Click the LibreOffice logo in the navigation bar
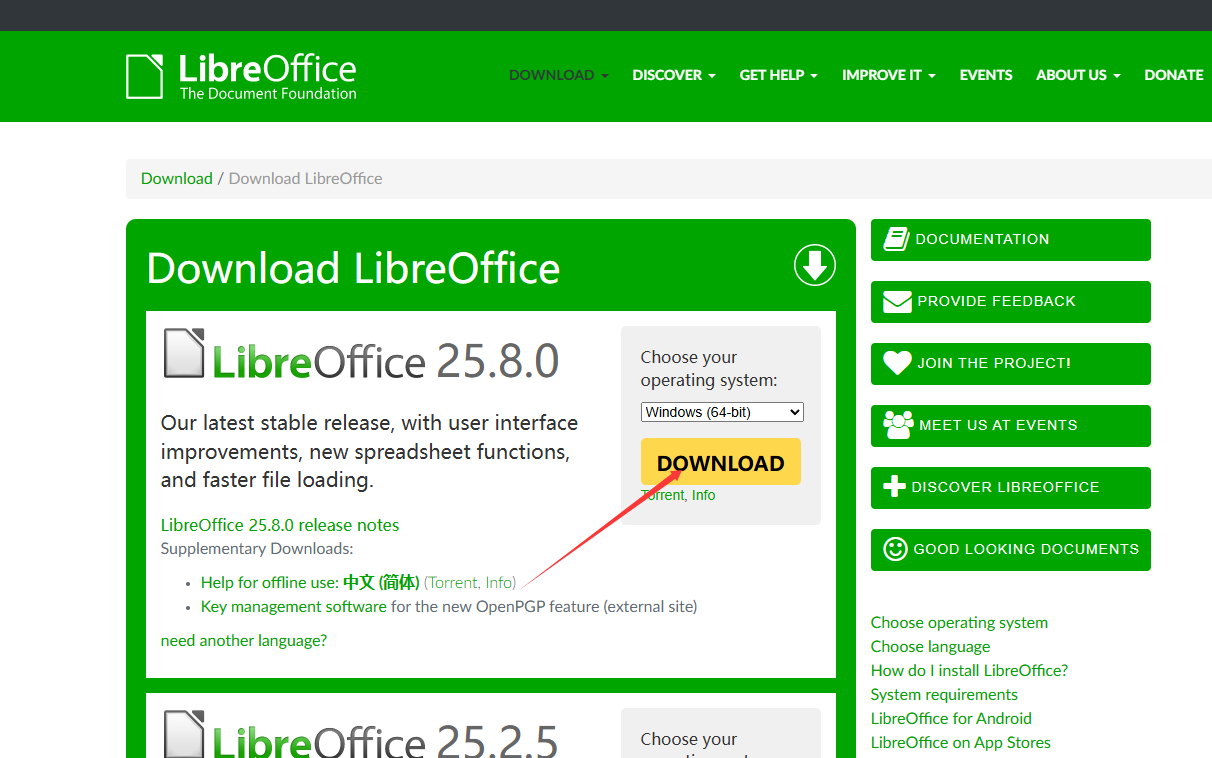Screen dimensions: 1212x758 click(240, 76)
